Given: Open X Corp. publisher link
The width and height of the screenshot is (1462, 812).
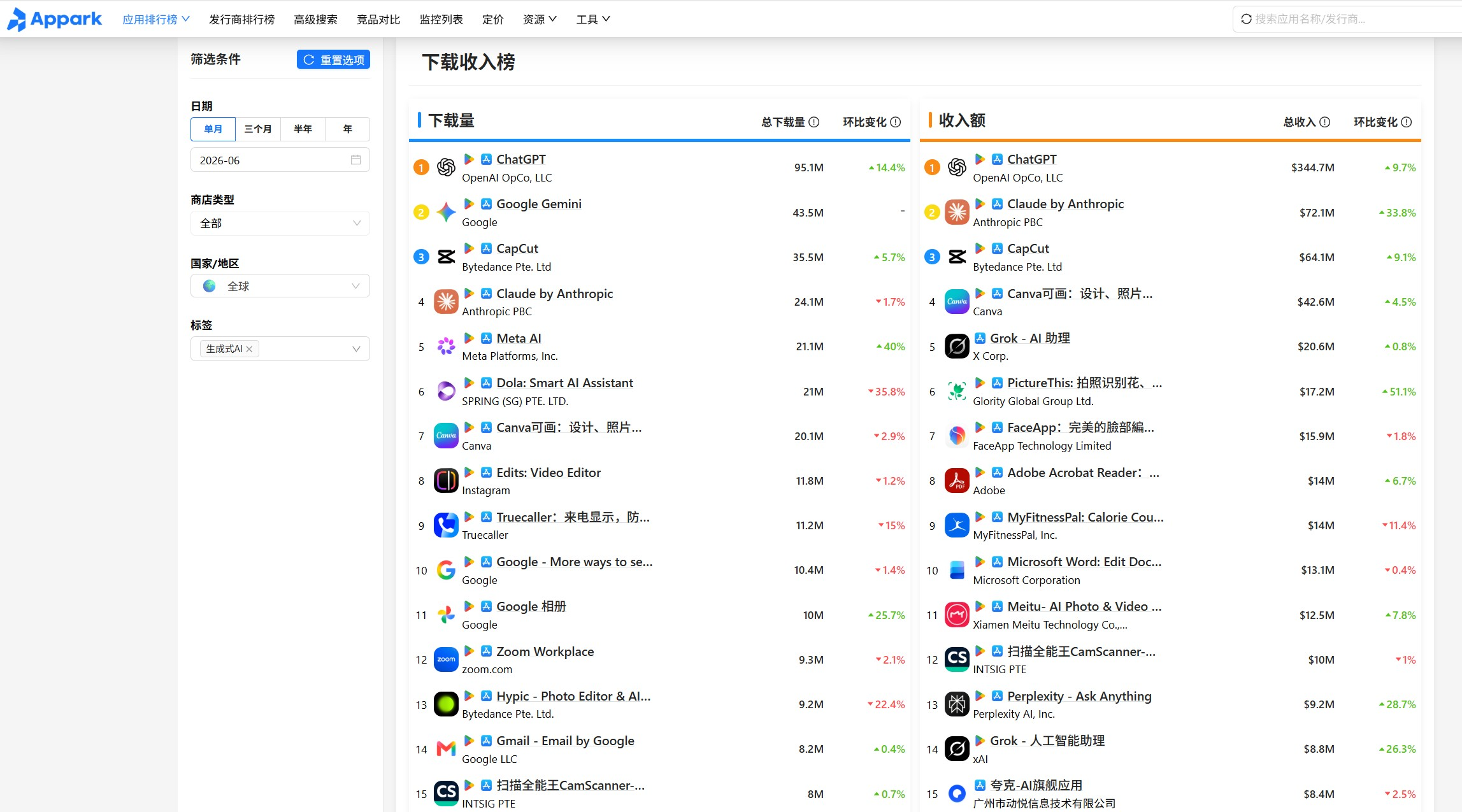Looking at the screenshot, I should (991, 356).
